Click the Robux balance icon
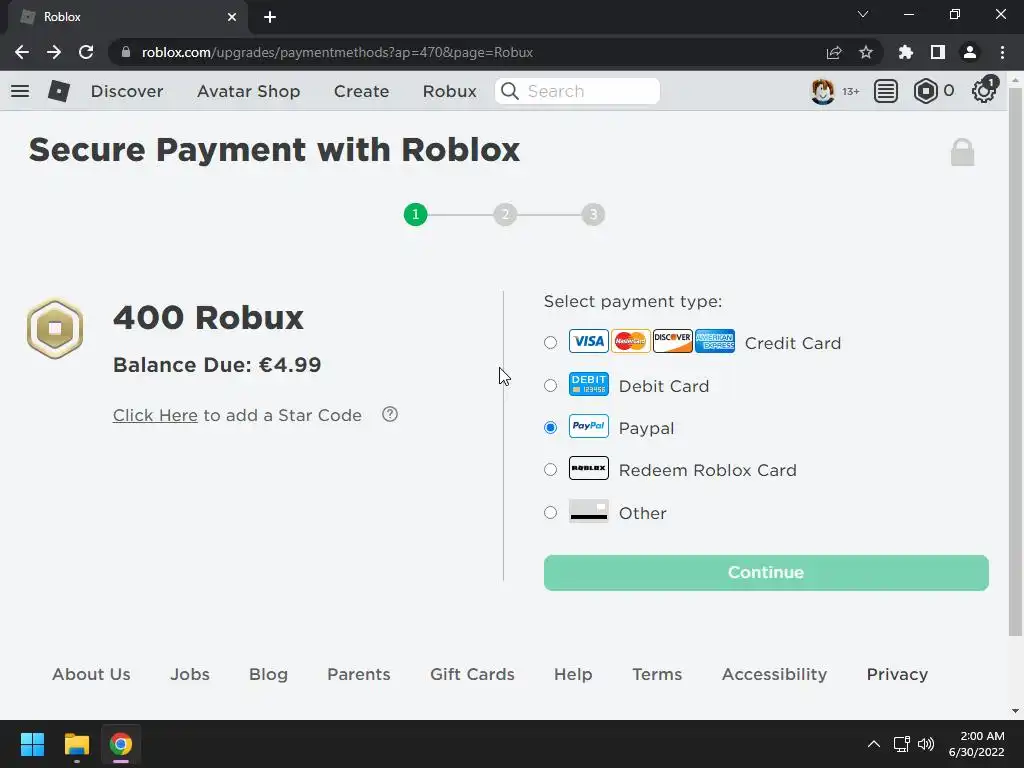Image resolution: width=1024 pixels, height=768 pixels. 925,91
